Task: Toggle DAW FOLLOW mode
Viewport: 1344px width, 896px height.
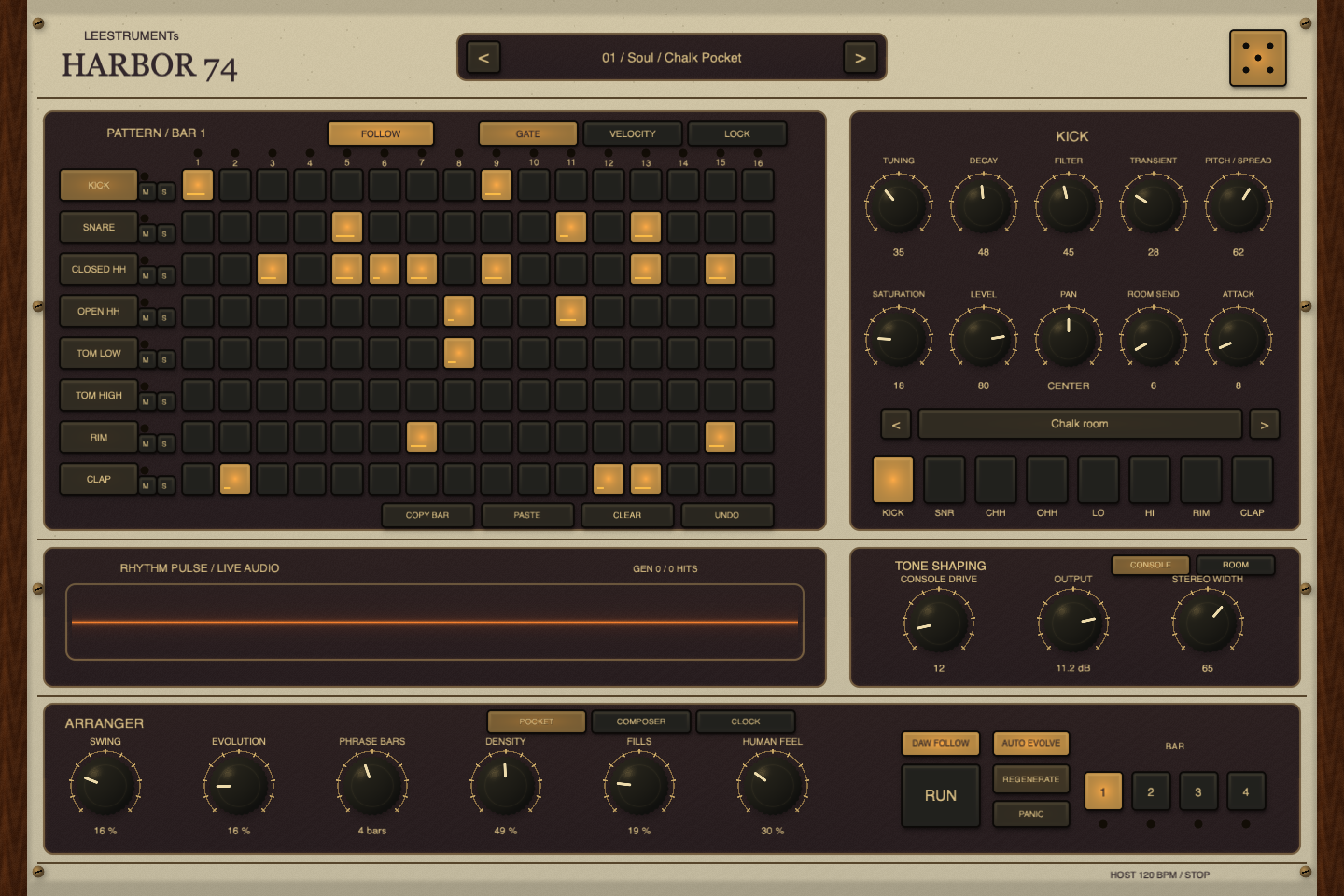Action: tap(941, 743)
